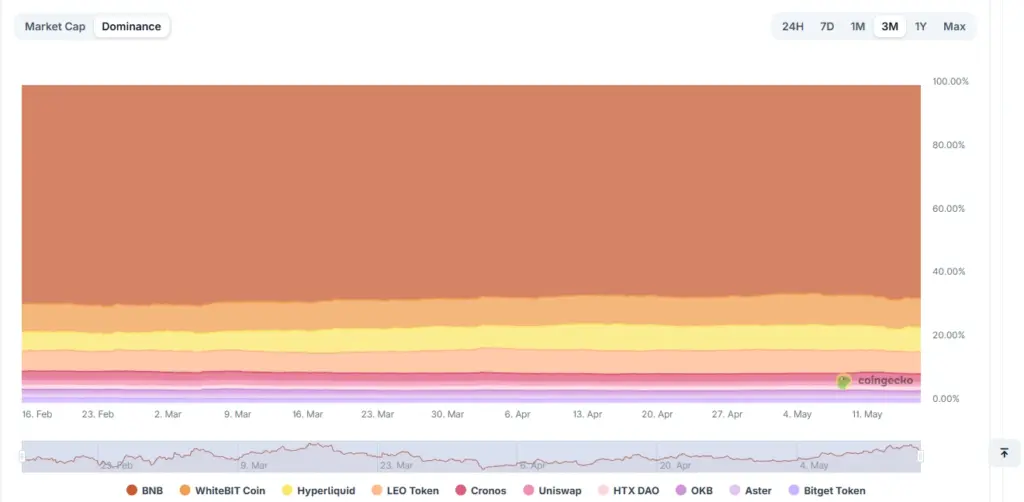Toggle WhiteBIT Coin series in legend
This screenshot has height=502, width=1024.
tap(222, 490)
